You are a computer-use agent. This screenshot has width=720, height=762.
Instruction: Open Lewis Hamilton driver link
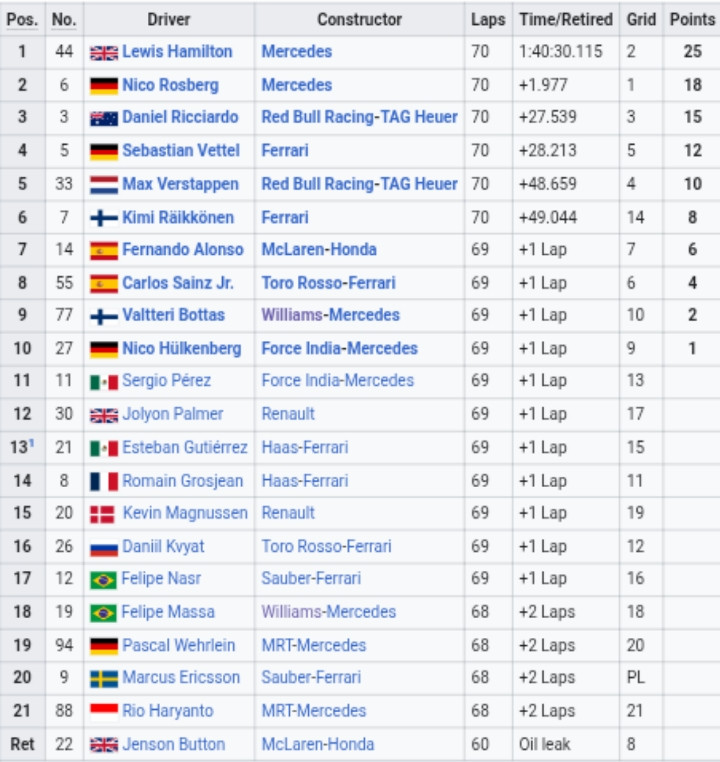177,52
